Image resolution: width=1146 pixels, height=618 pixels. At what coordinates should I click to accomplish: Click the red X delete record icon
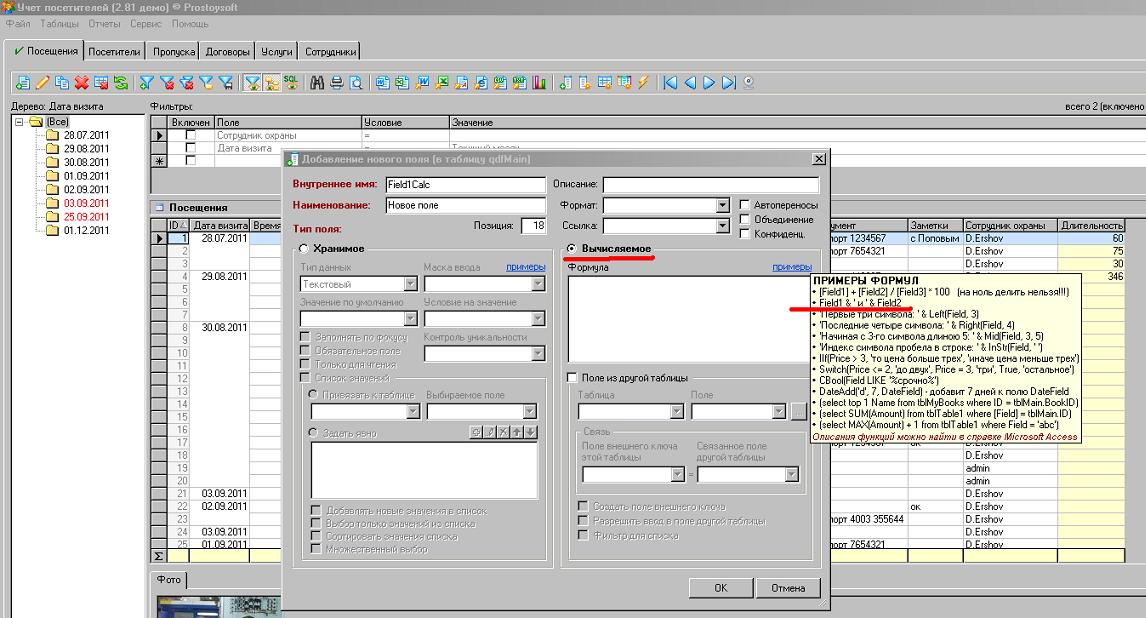pos(81,83)
